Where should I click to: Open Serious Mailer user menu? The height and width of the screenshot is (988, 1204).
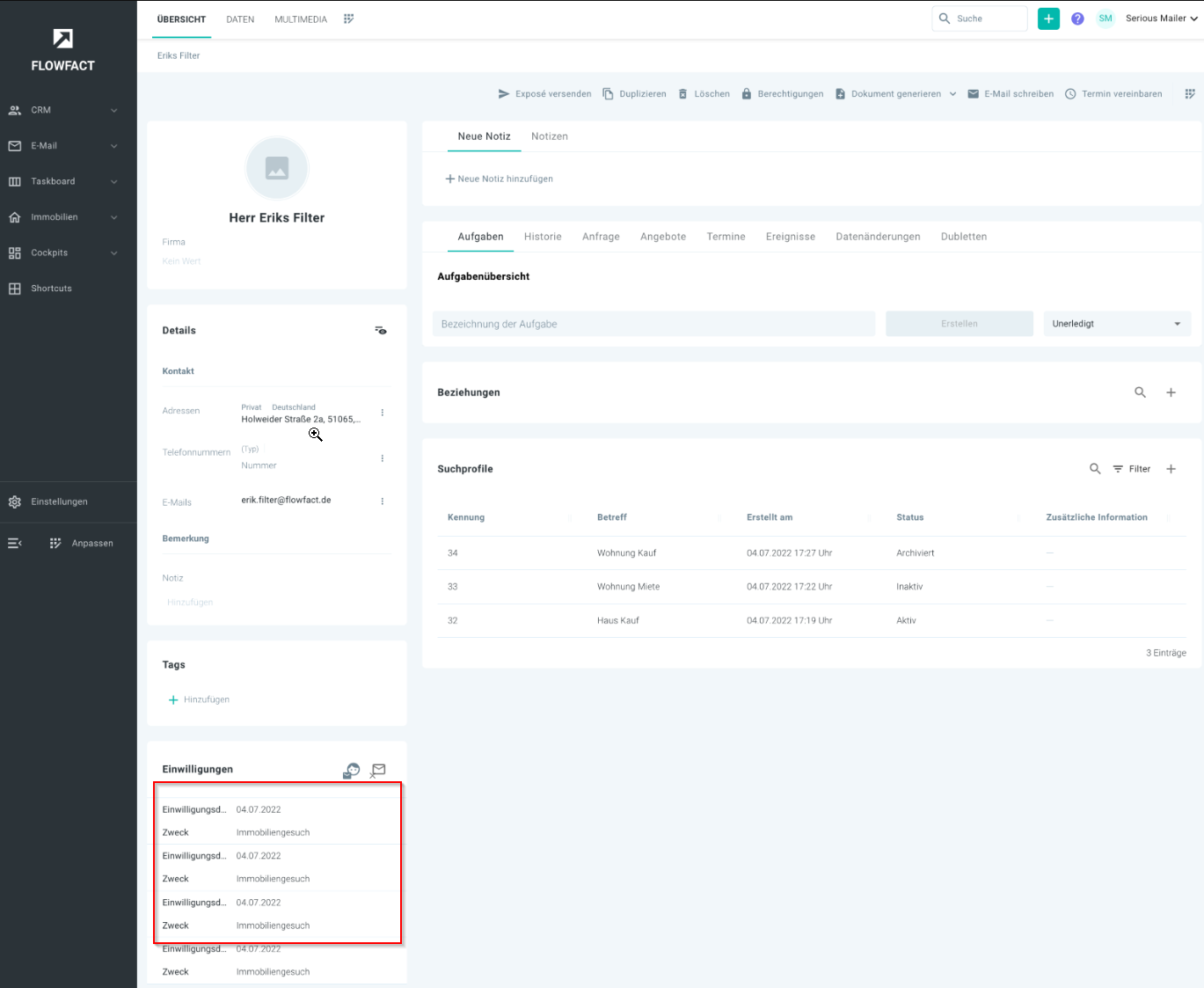[1160, 18]
